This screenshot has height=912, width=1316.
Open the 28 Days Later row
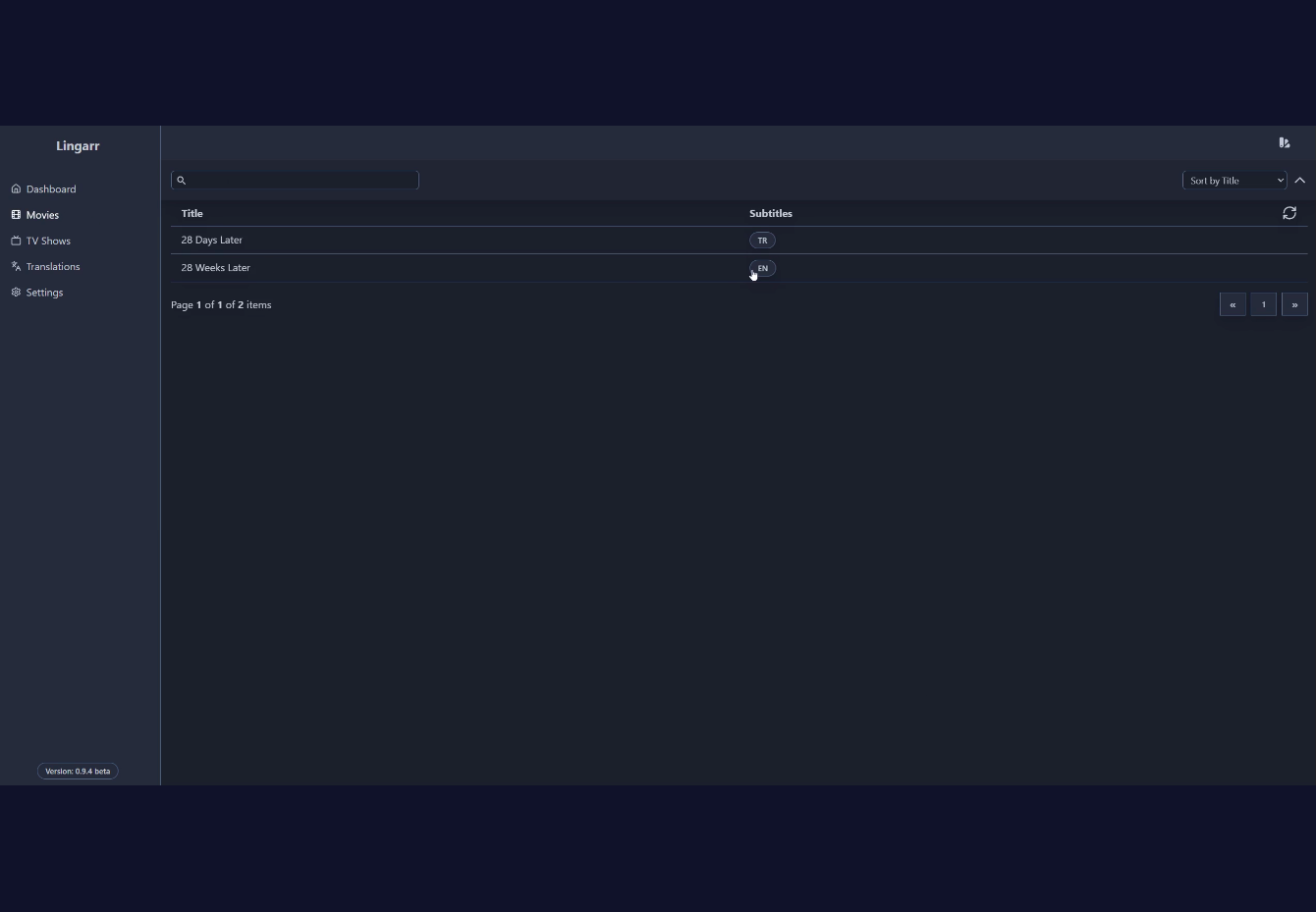pos(739,240)
